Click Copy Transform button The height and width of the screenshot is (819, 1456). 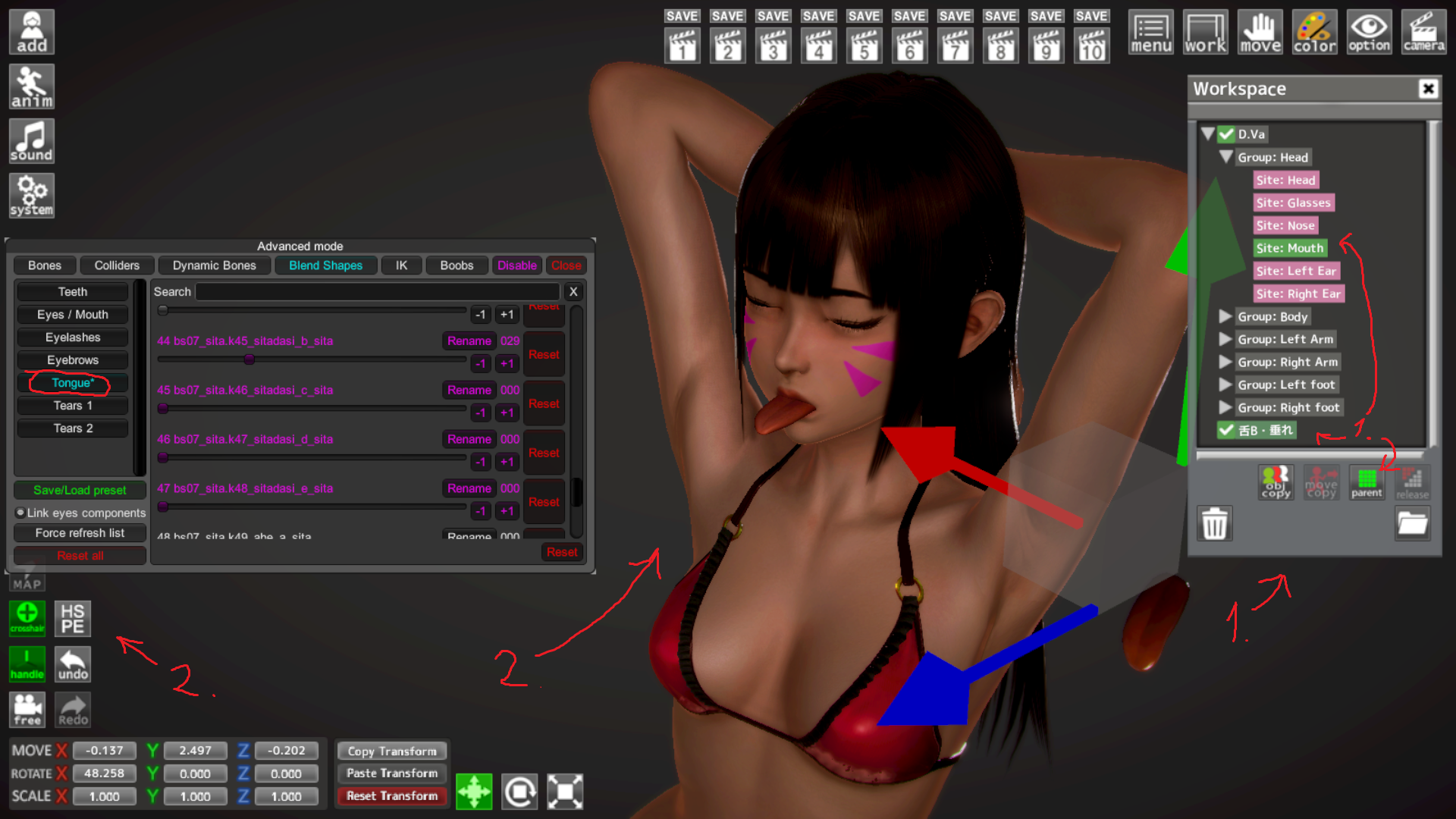pyautogui.click(x=392, y=751)
